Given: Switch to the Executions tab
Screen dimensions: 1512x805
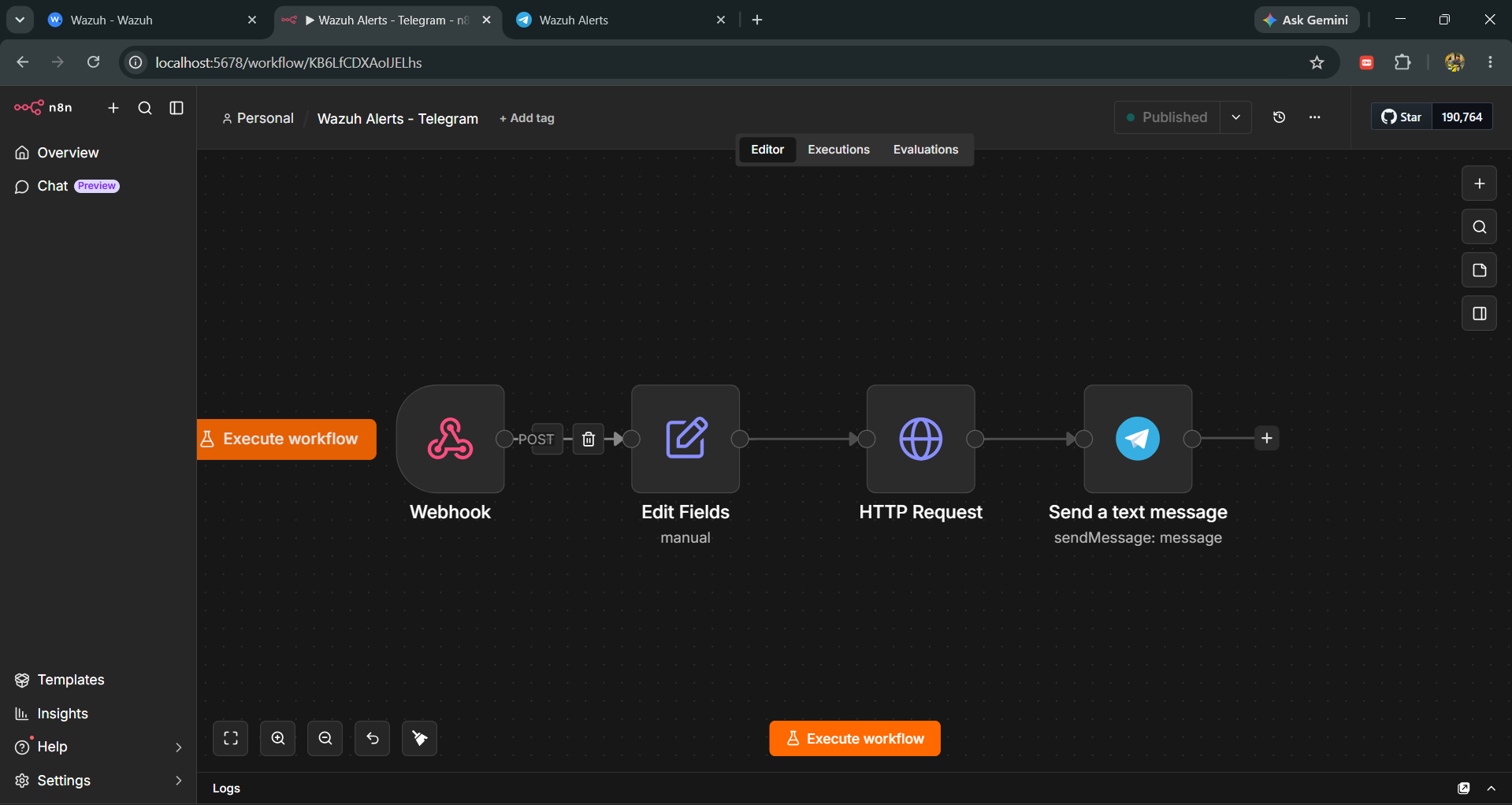Looking at the screenshot, I should coord(838,150).
